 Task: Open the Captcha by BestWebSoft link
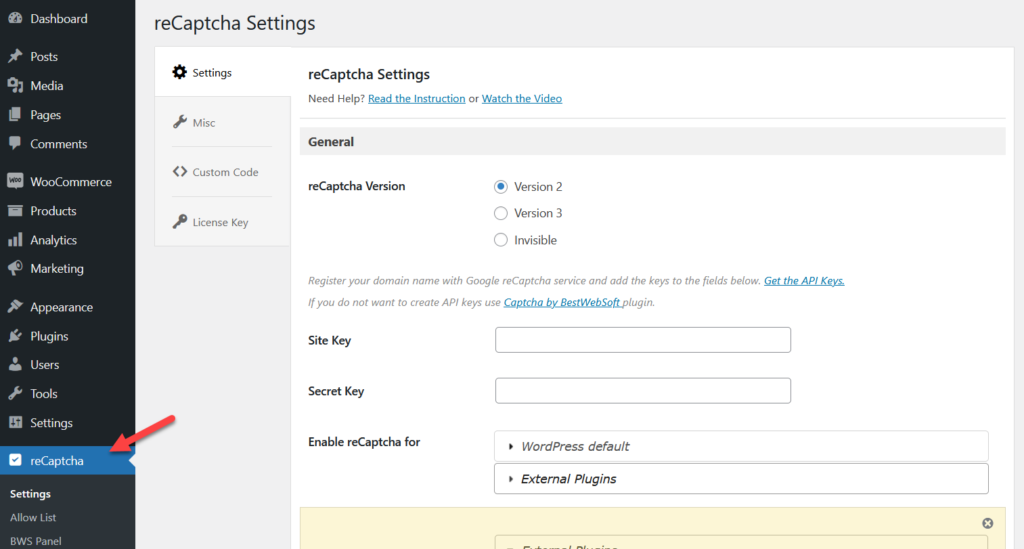pyautogui.click(x=562, y=302)
